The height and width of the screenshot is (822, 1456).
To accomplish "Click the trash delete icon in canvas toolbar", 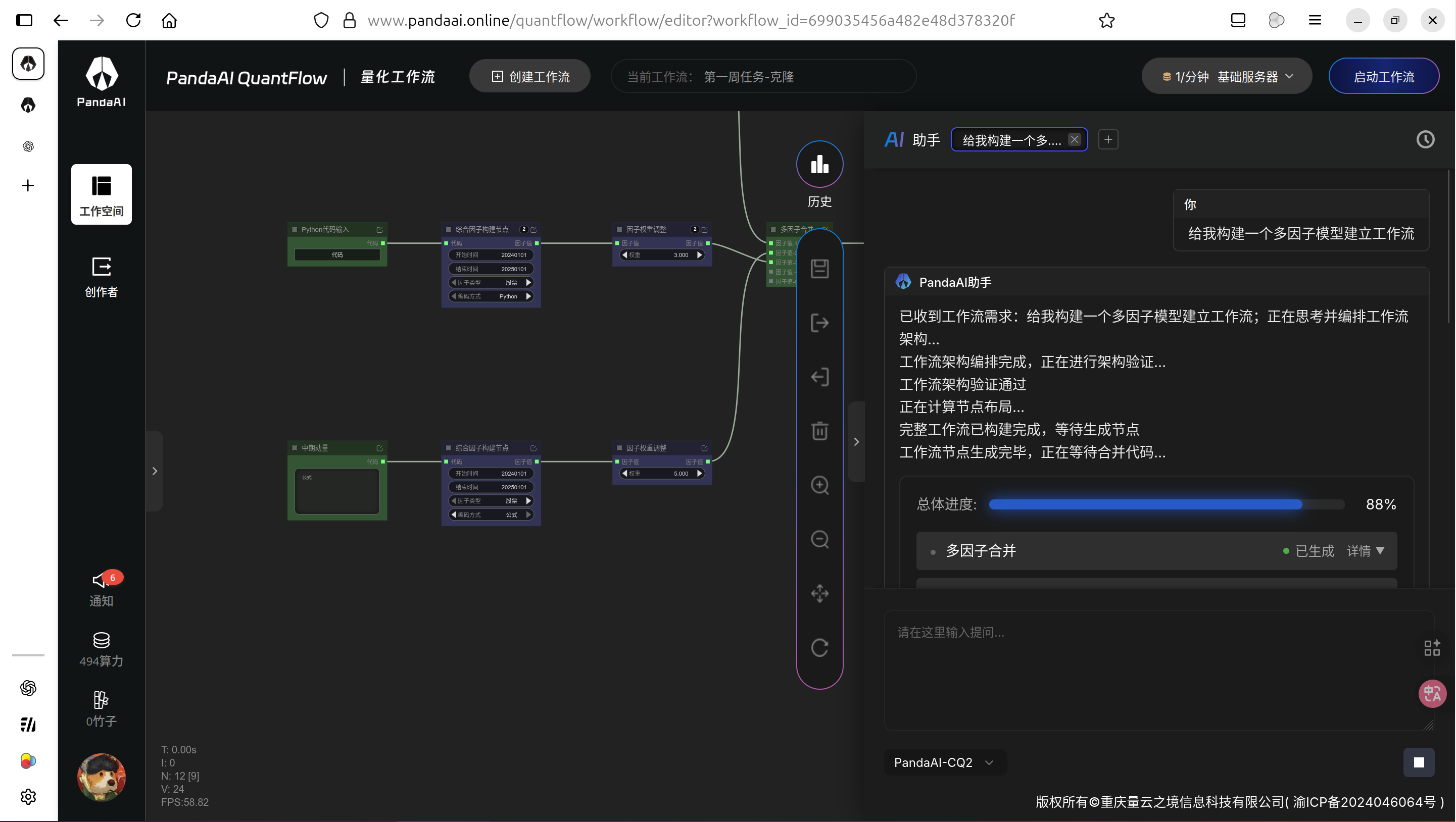I will click(x=819, y=431).
